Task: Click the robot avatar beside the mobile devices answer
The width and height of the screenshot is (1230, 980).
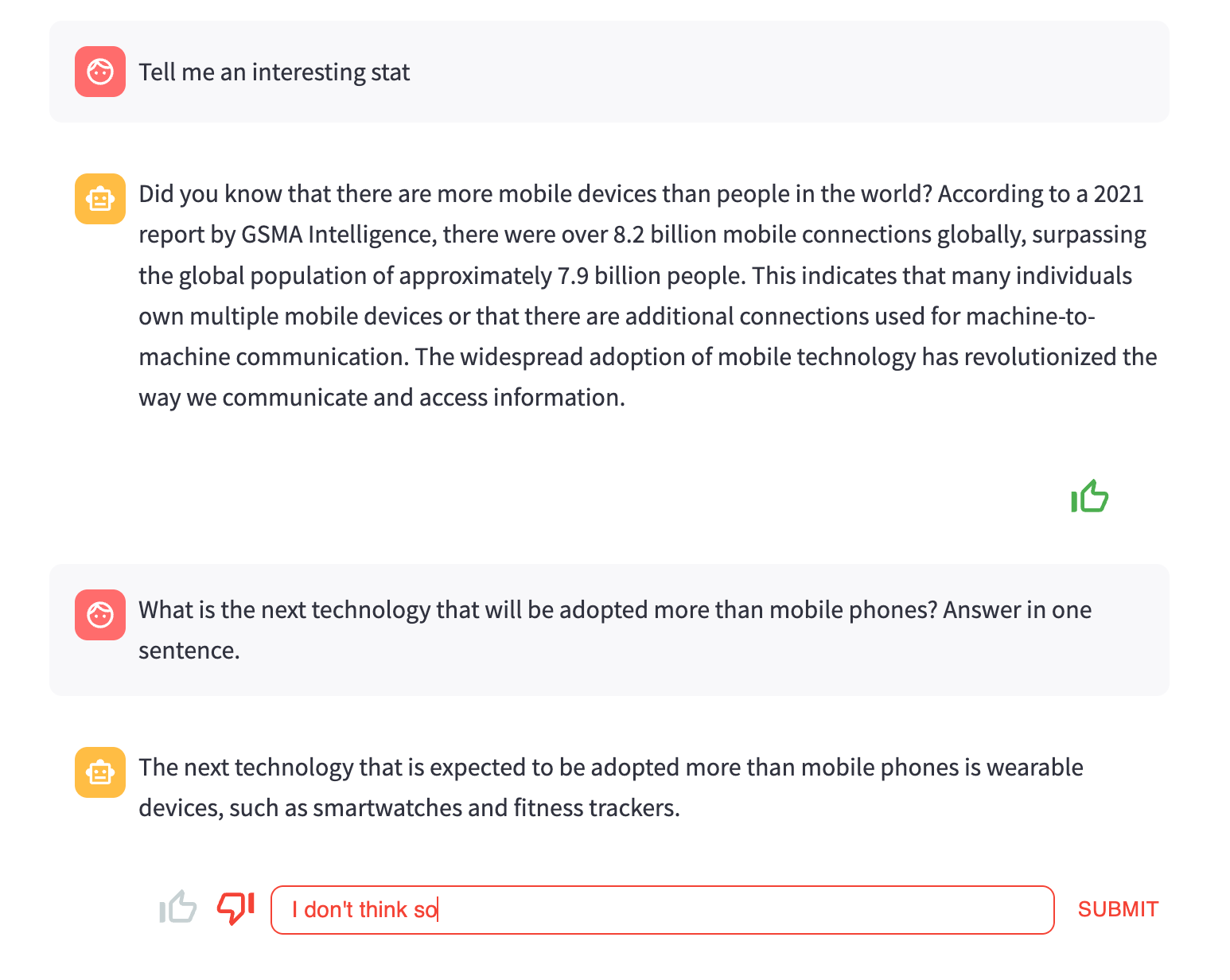Action: click(100, 199)
